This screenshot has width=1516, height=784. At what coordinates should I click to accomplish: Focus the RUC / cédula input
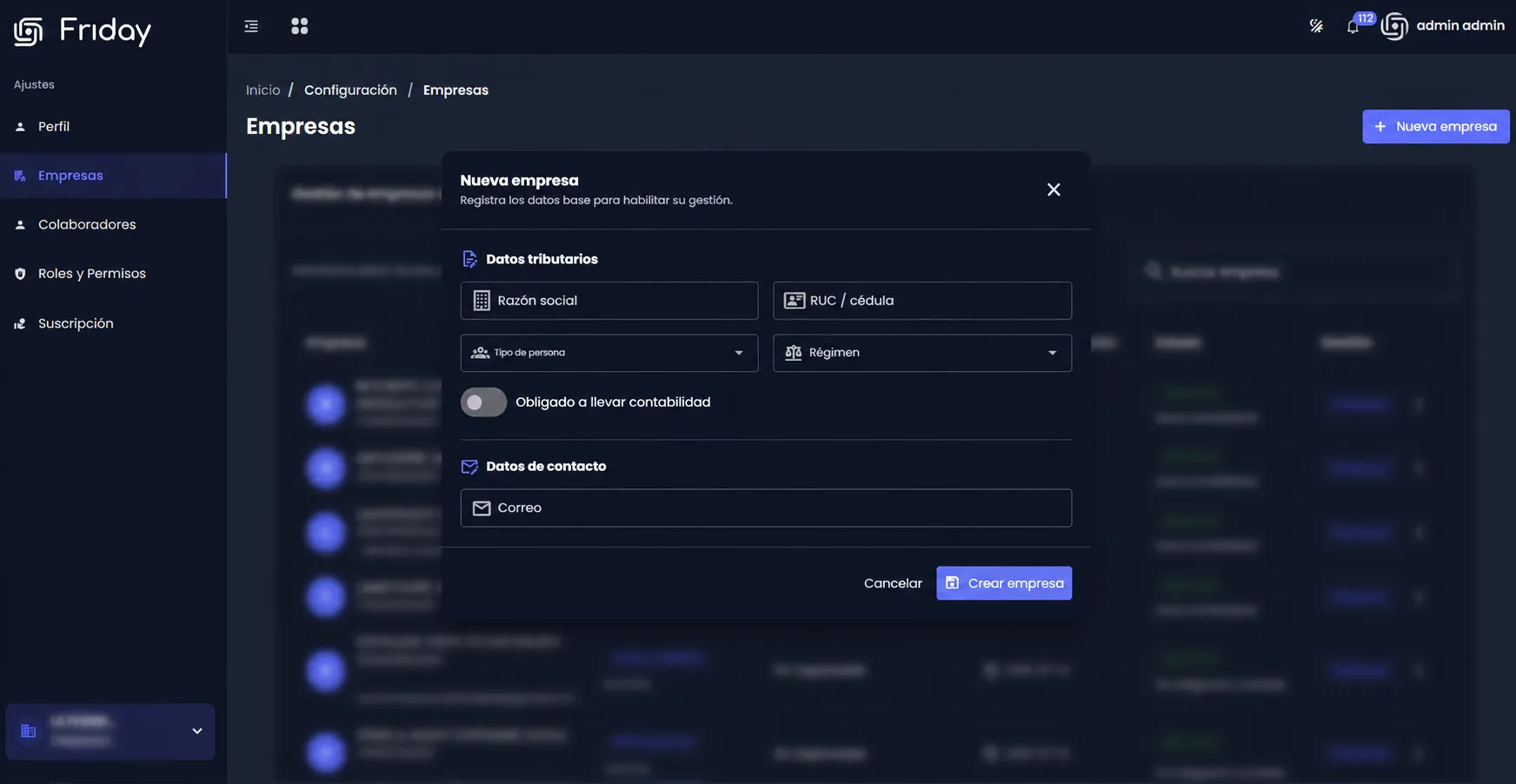tap(922, 301)
